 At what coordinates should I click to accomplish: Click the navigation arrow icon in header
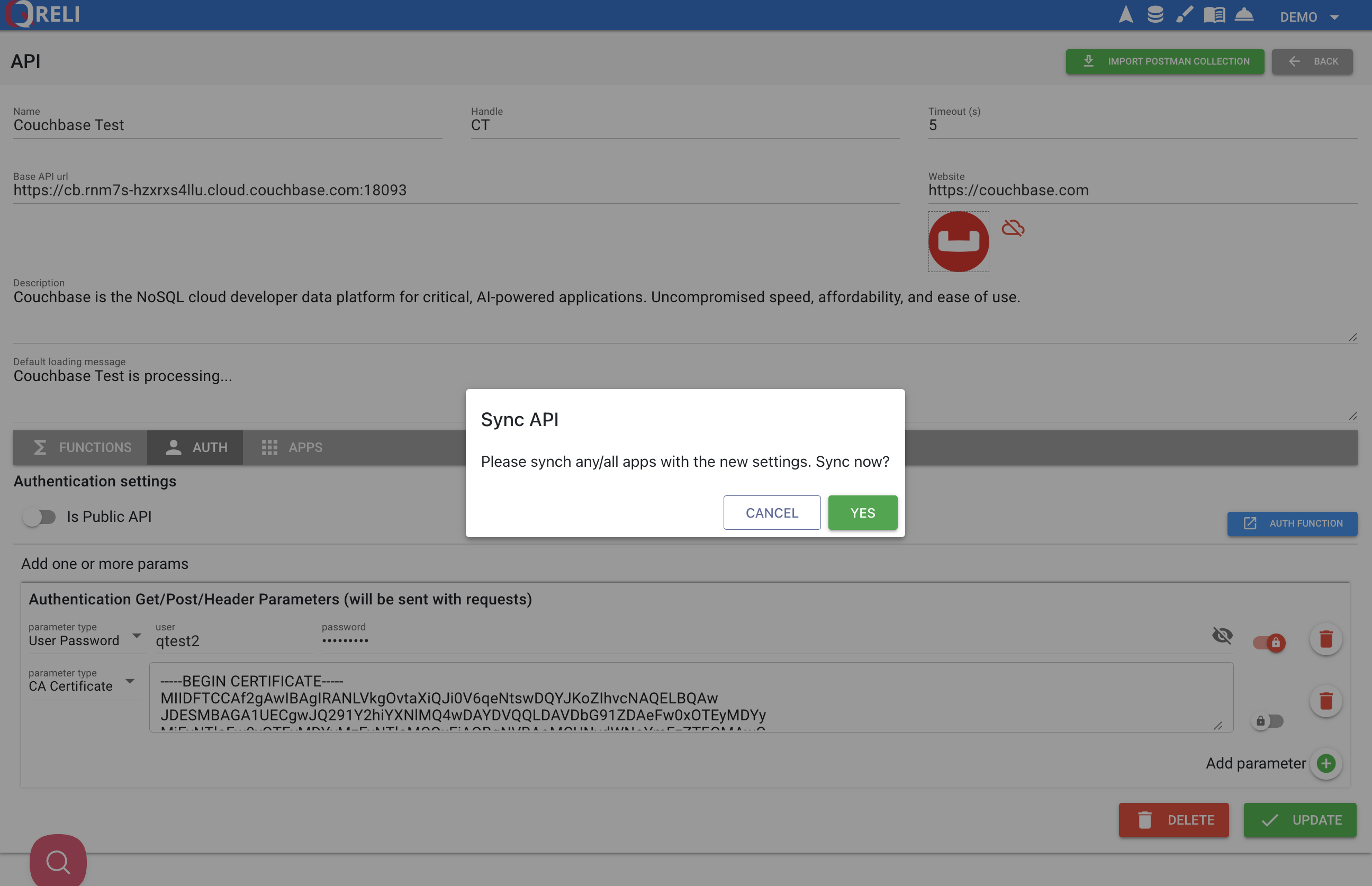click(1126, 15)
